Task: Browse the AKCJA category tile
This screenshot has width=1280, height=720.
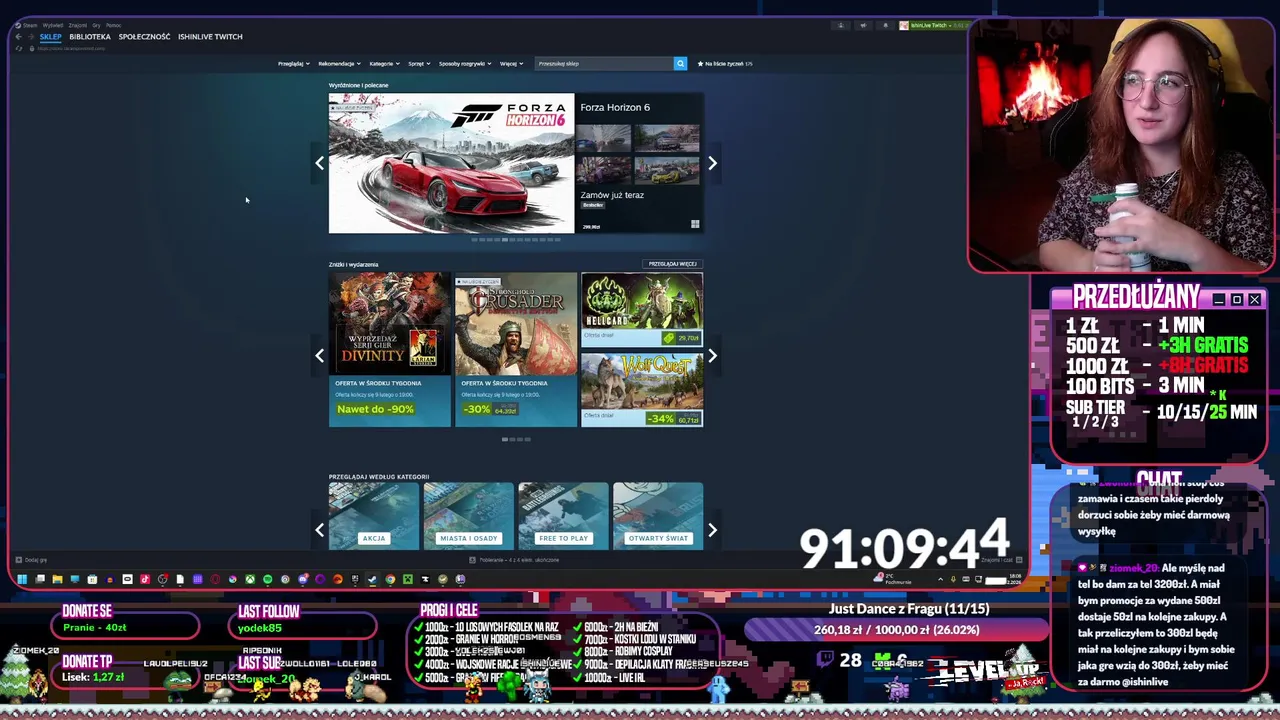Action: coord(374,516)
